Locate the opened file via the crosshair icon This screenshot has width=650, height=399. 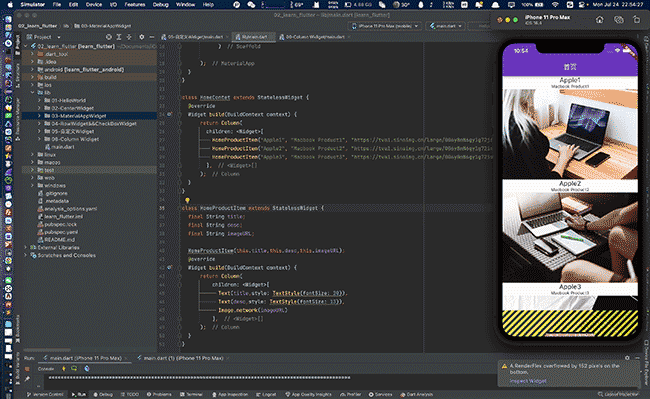point(109,37)
